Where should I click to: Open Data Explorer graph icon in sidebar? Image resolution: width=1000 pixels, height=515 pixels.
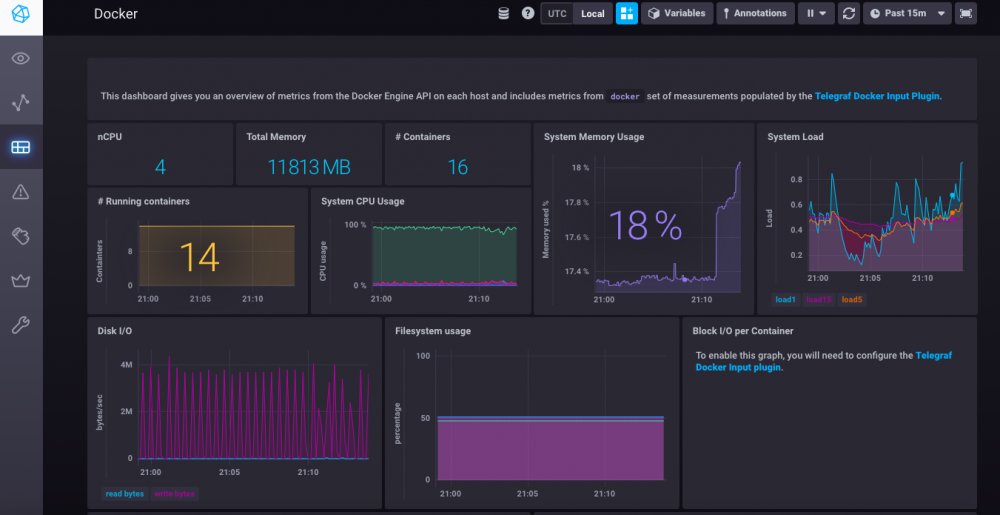click(21, 102)
